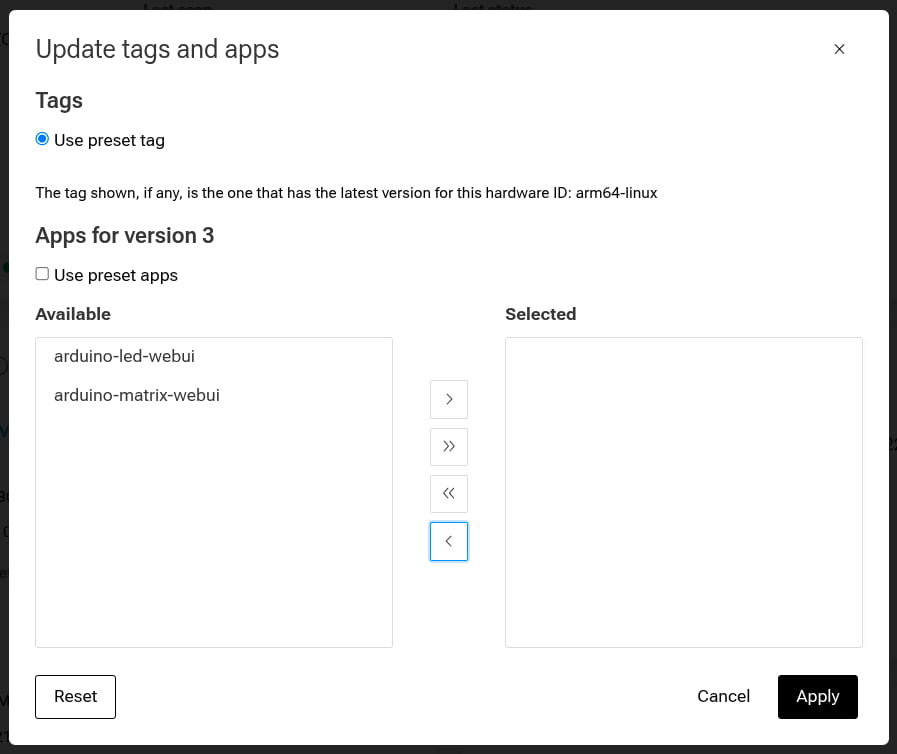Apply the tag and app updates
897x754 pixels.
point(817,696)
